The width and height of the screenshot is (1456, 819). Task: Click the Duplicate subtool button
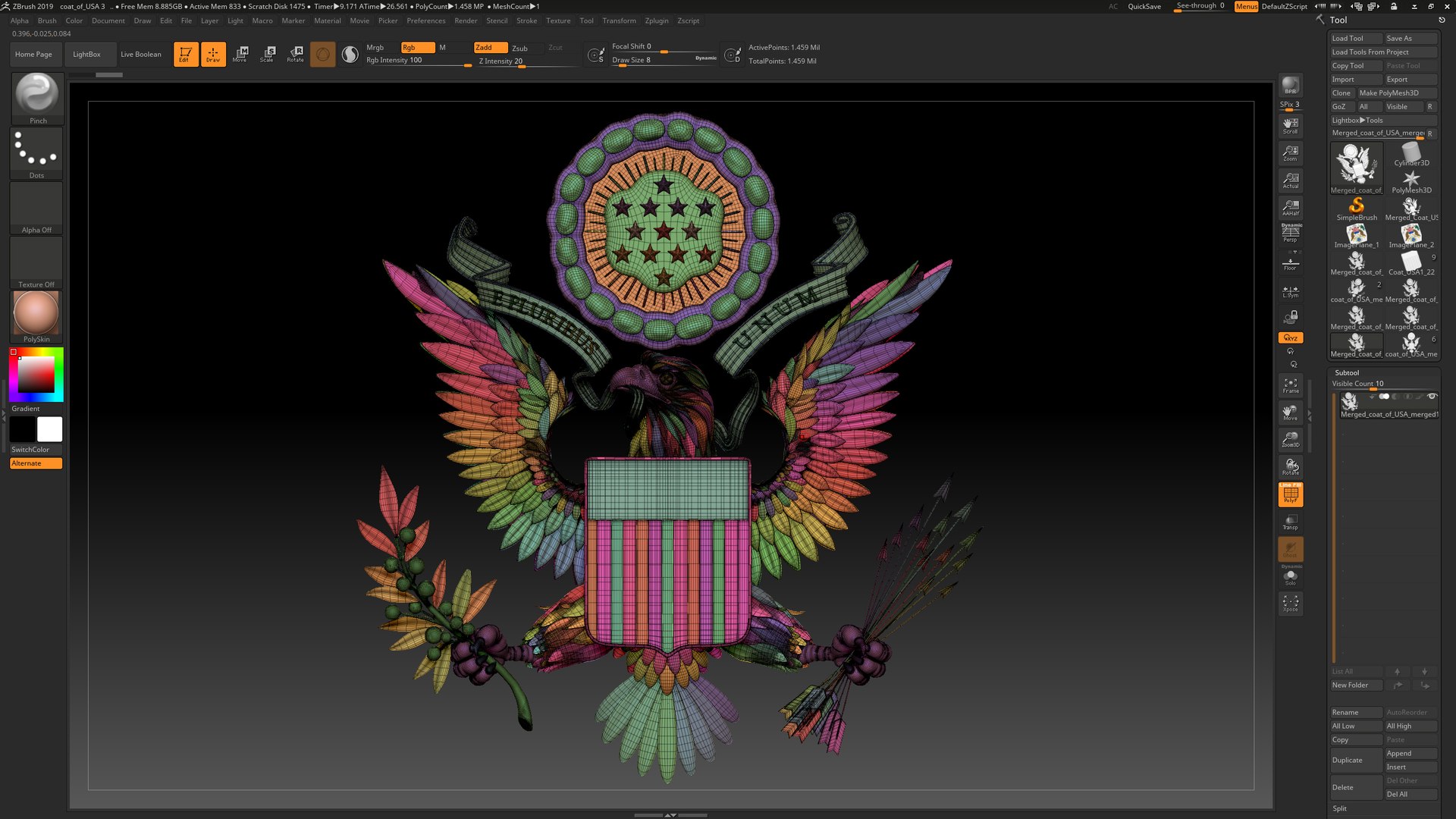[x=1356, y=760]
